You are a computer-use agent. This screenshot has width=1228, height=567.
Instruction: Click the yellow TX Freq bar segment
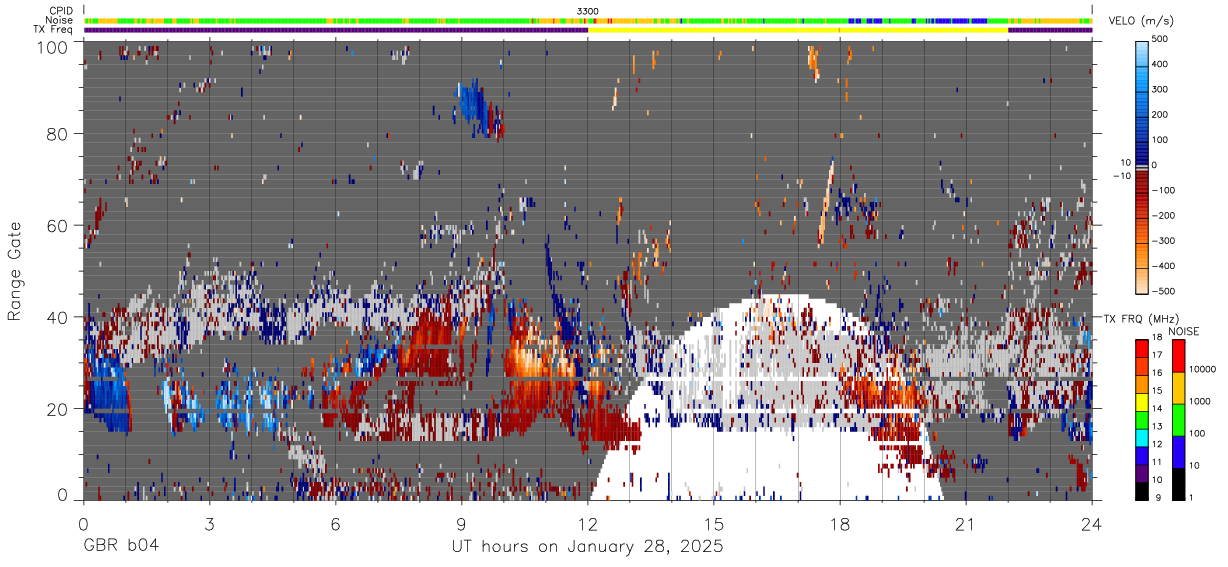click(x=798, y=30)
